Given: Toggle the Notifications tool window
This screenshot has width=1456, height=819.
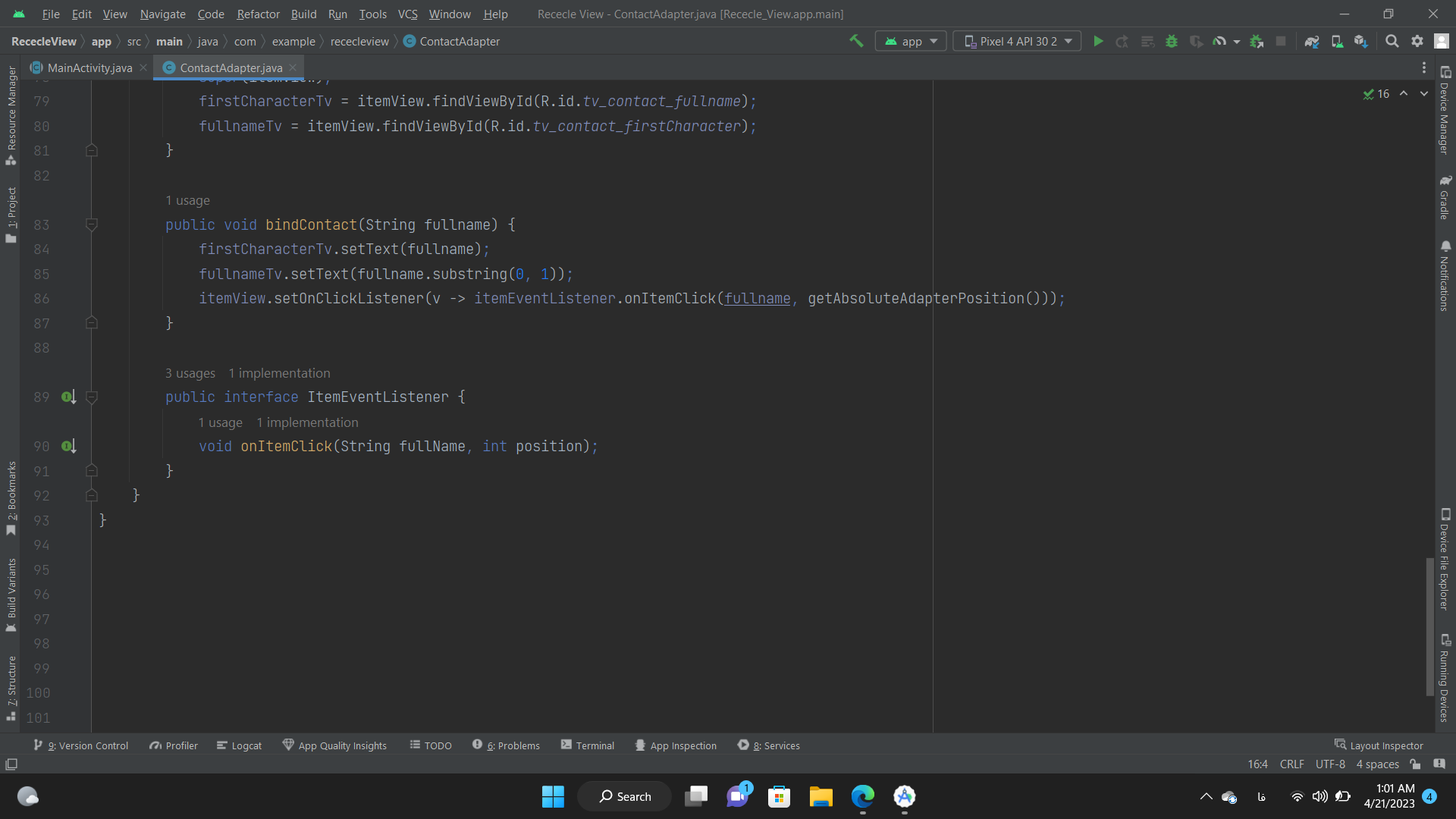Looking at the screenshot, I should [1445, 275].
